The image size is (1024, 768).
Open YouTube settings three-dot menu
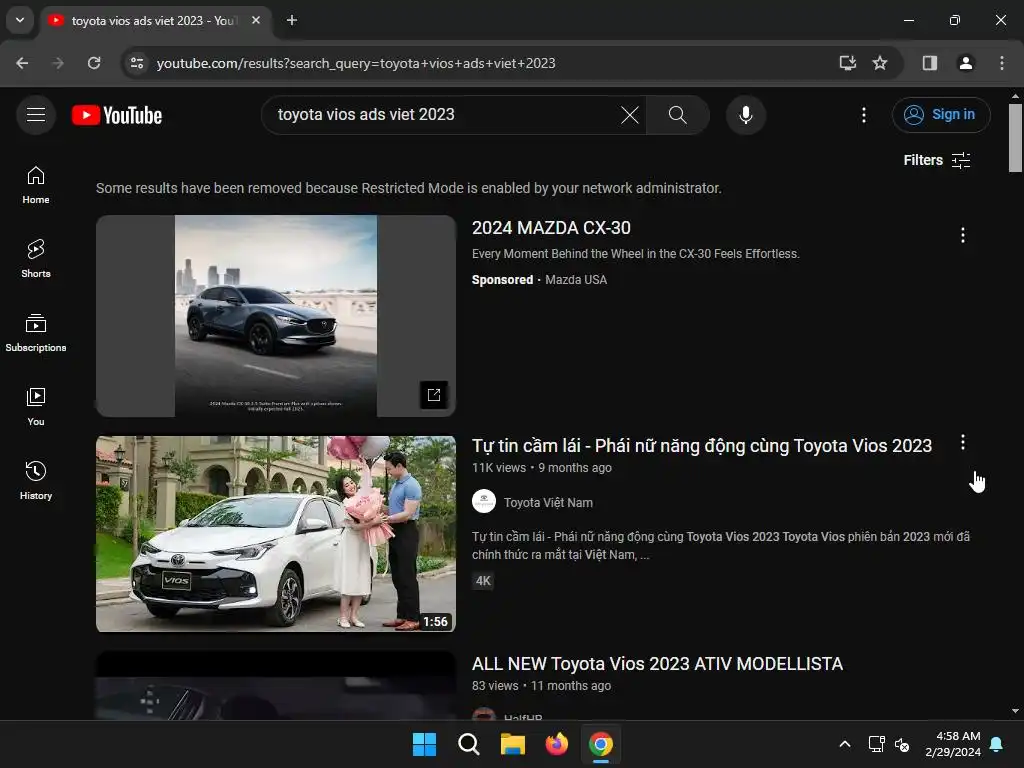[863, 115]
